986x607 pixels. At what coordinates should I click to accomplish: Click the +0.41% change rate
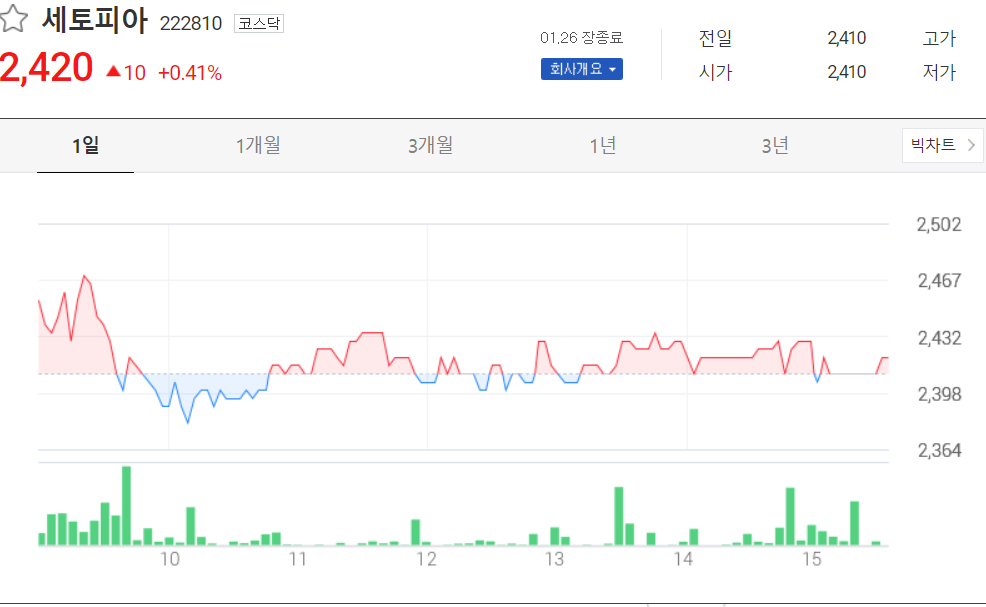point(190,73)
